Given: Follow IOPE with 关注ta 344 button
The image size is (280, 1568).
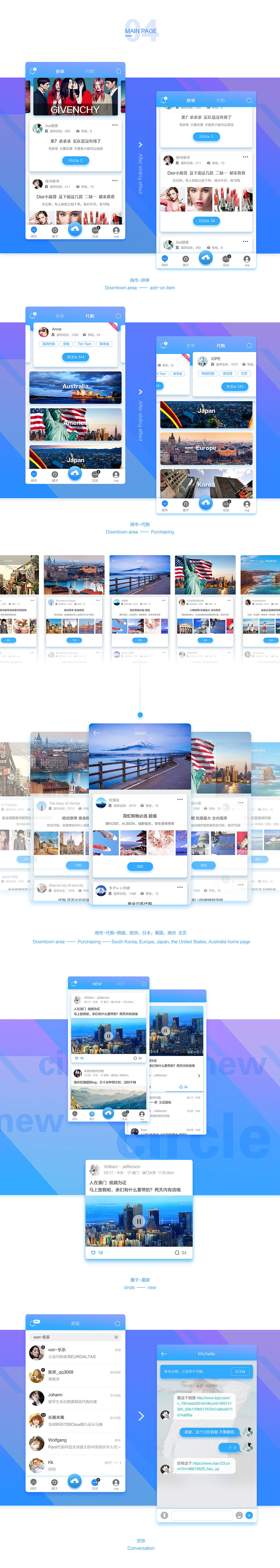Looking at the screenshot, I should pos(235,387).
